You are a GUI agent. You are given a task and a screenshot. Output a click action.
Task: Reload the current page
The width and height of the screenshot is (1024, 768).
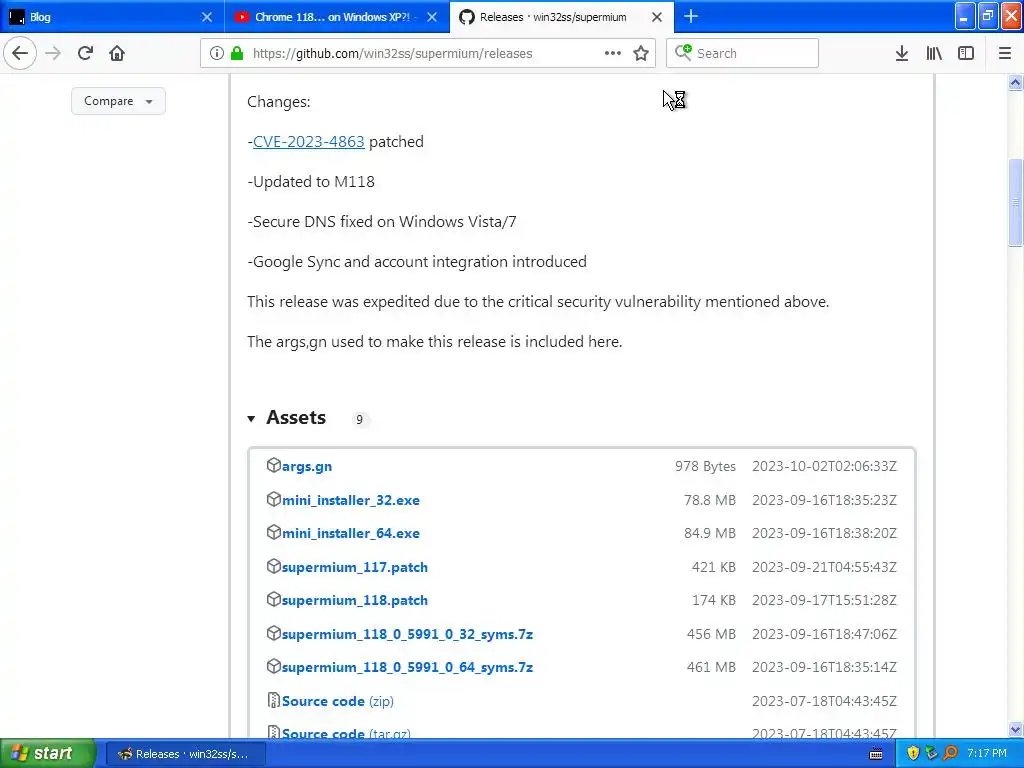(x=85, y=53)
